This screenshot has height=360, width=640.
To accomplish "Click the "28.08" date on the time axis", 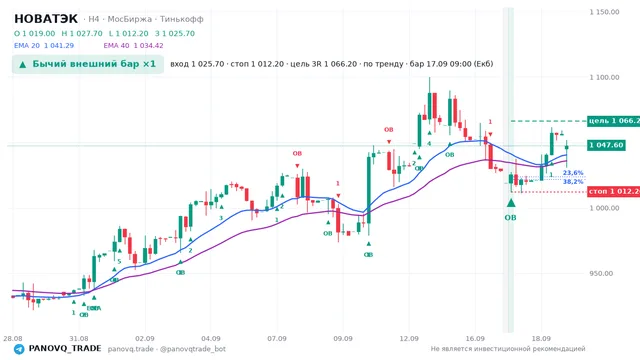I will [x=13, y=339].
